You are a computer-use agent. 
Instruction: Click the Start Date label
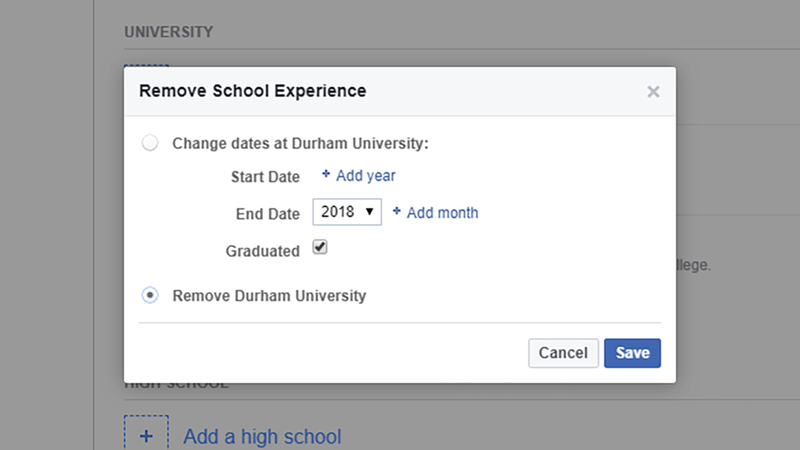click(x=265, y=177)
